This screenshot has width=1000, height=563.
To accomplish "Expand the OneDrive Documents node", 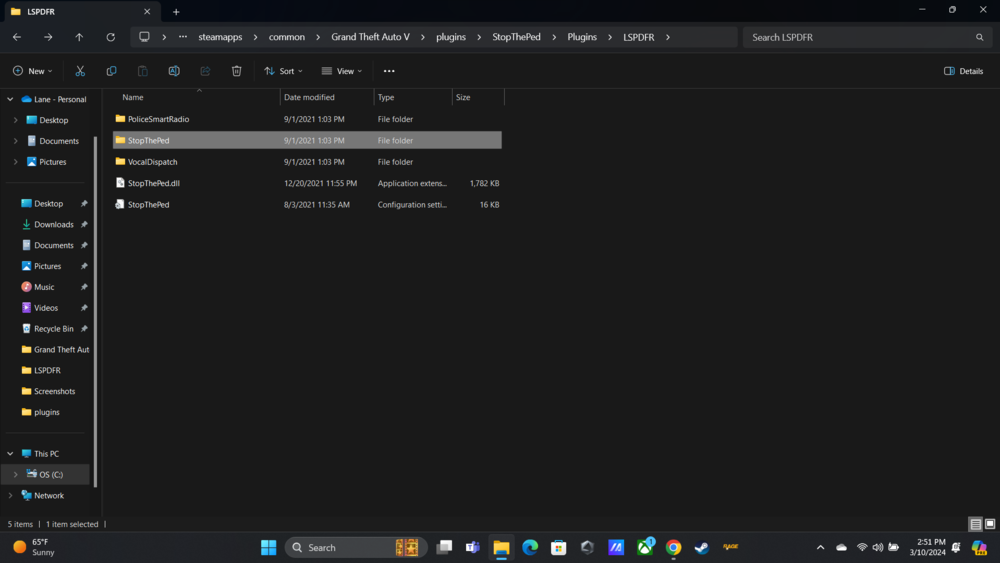I will (15, 141).
